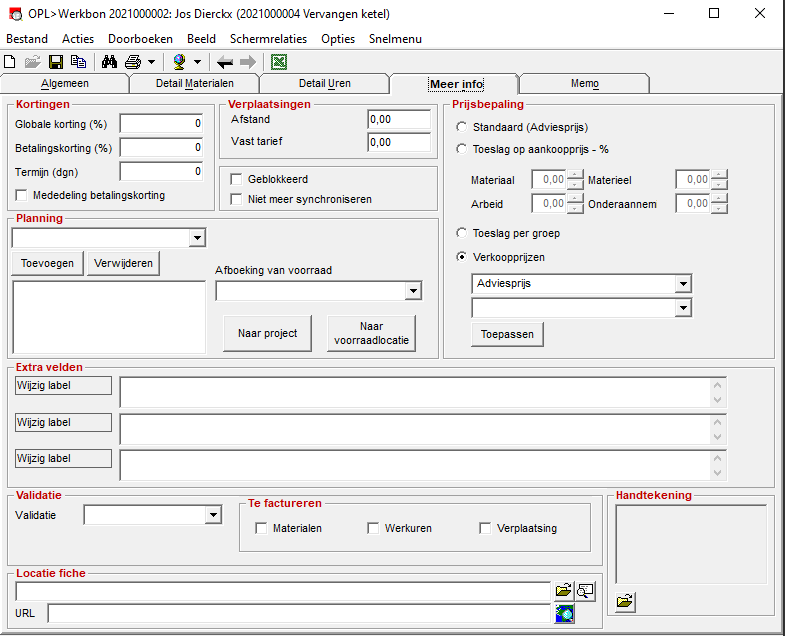Click the Copy document toolbar icon
Viewport: 785px width, 636px height.
point(78,62)
